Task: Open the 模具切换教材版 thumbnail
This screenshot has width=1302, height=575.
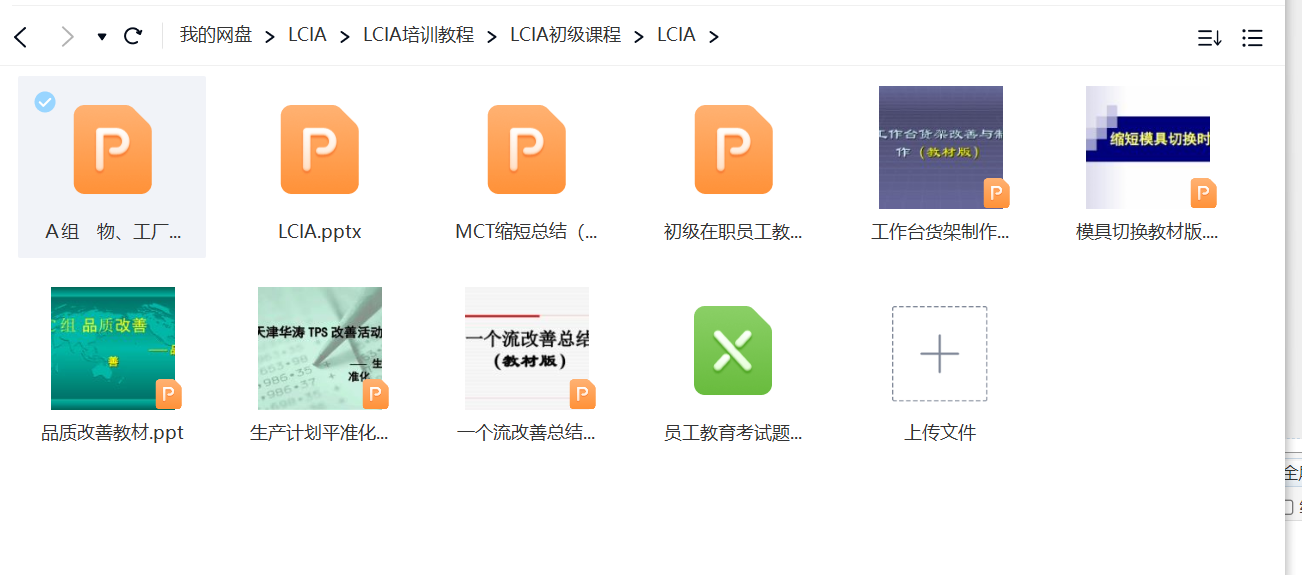Action: 1147,147
